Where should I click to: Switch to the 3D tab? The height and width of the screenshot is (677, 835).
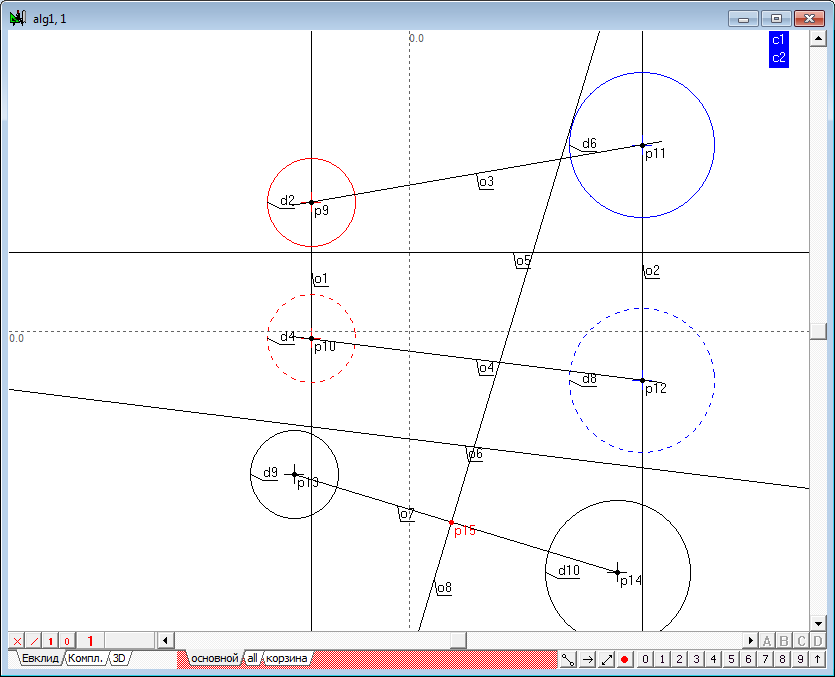pyautogui.click(x=119, y=658)
